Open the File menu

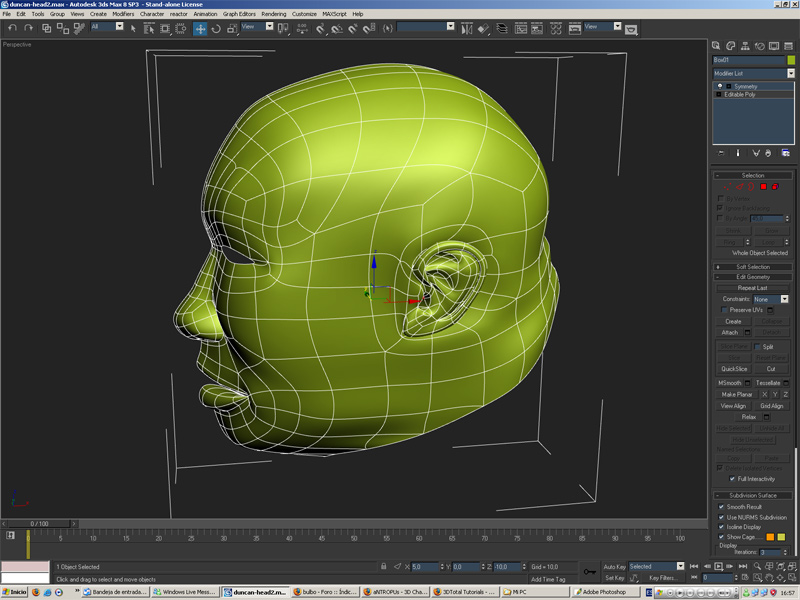click(6, 14)
